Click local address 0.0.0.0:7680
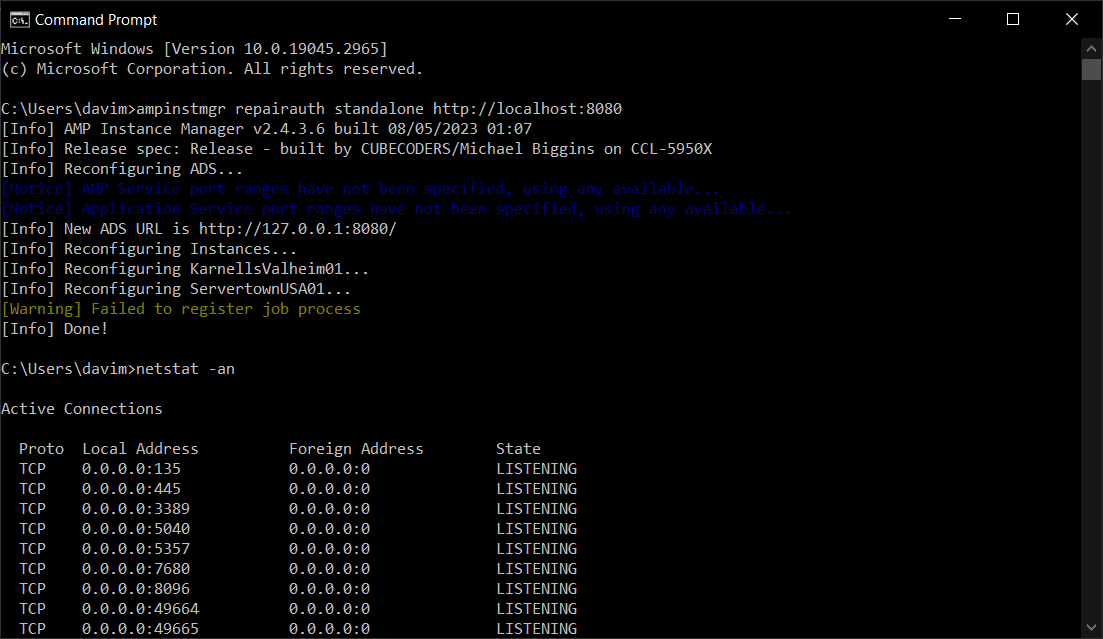 tap(136, 569)
